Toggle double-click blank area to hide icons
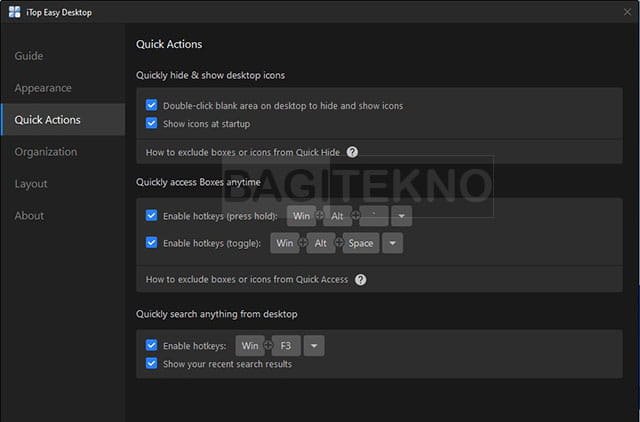The width and height of the screenshot is (640, 422). [151, 105]
